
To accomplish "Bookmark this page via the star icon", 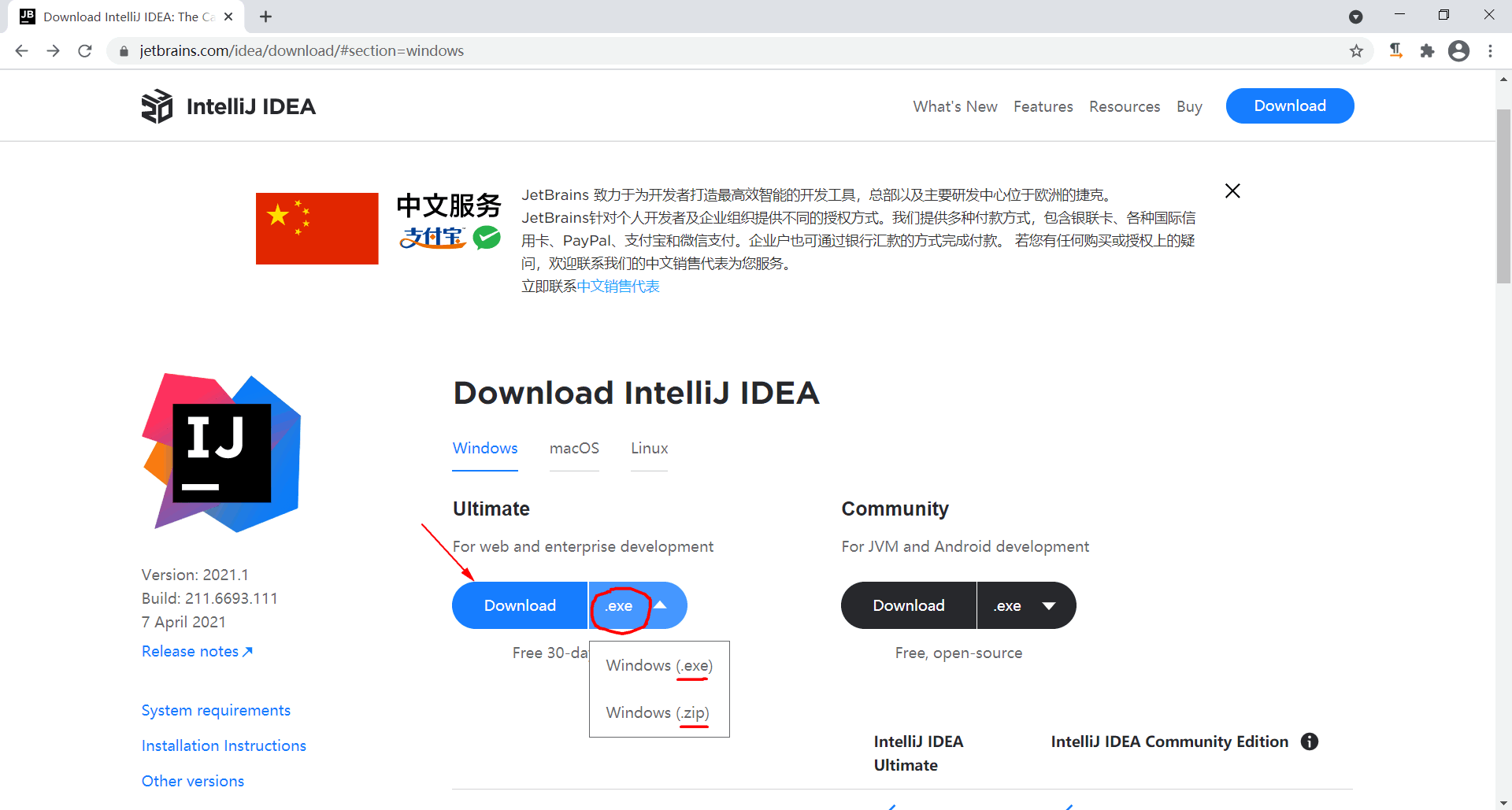I will 1357,50.
